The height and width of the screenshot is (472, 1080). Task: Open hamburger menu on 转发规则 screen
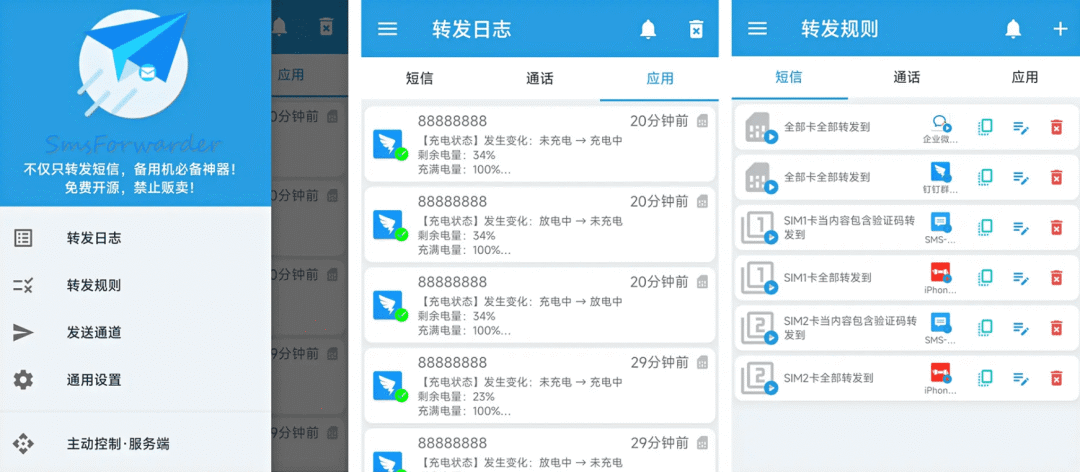(x=758, y=28)
